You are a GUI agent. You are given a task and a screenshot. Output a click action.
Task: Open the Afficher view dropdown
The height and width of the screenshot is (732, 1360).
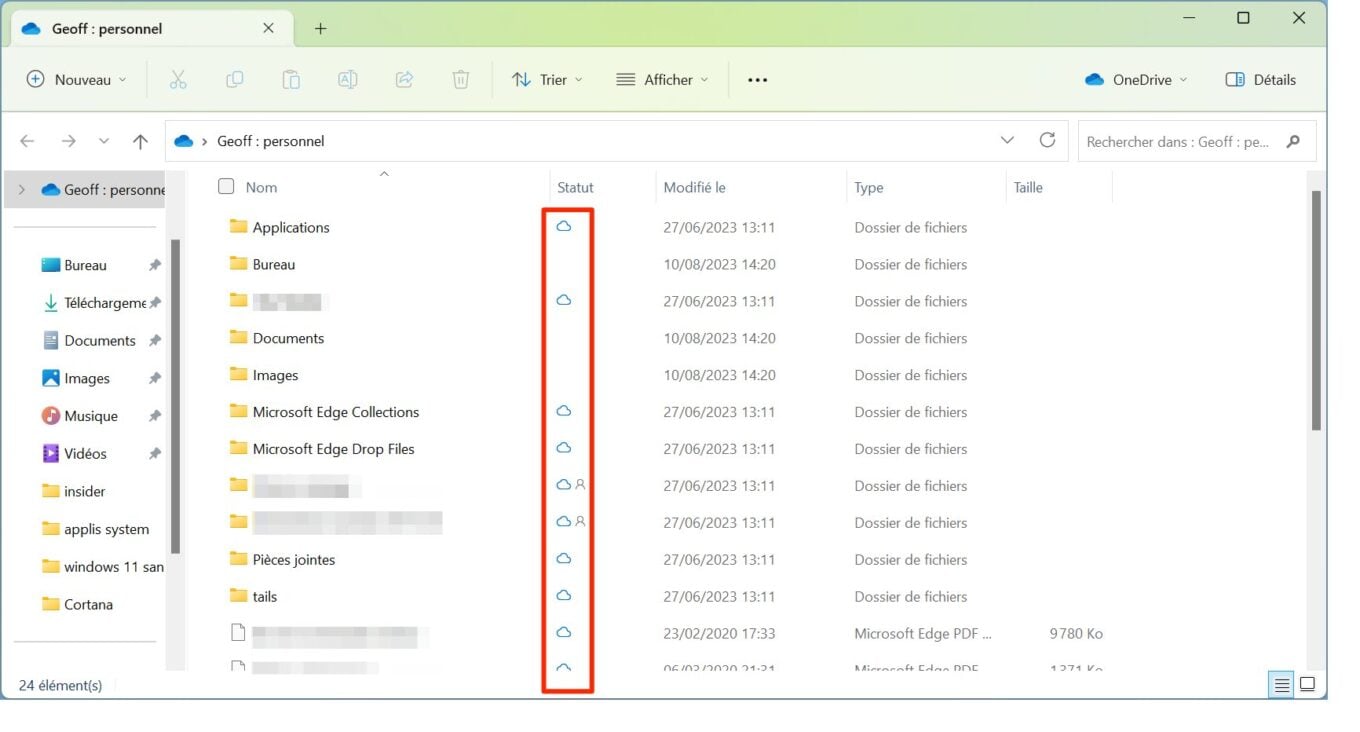point(662,80)
